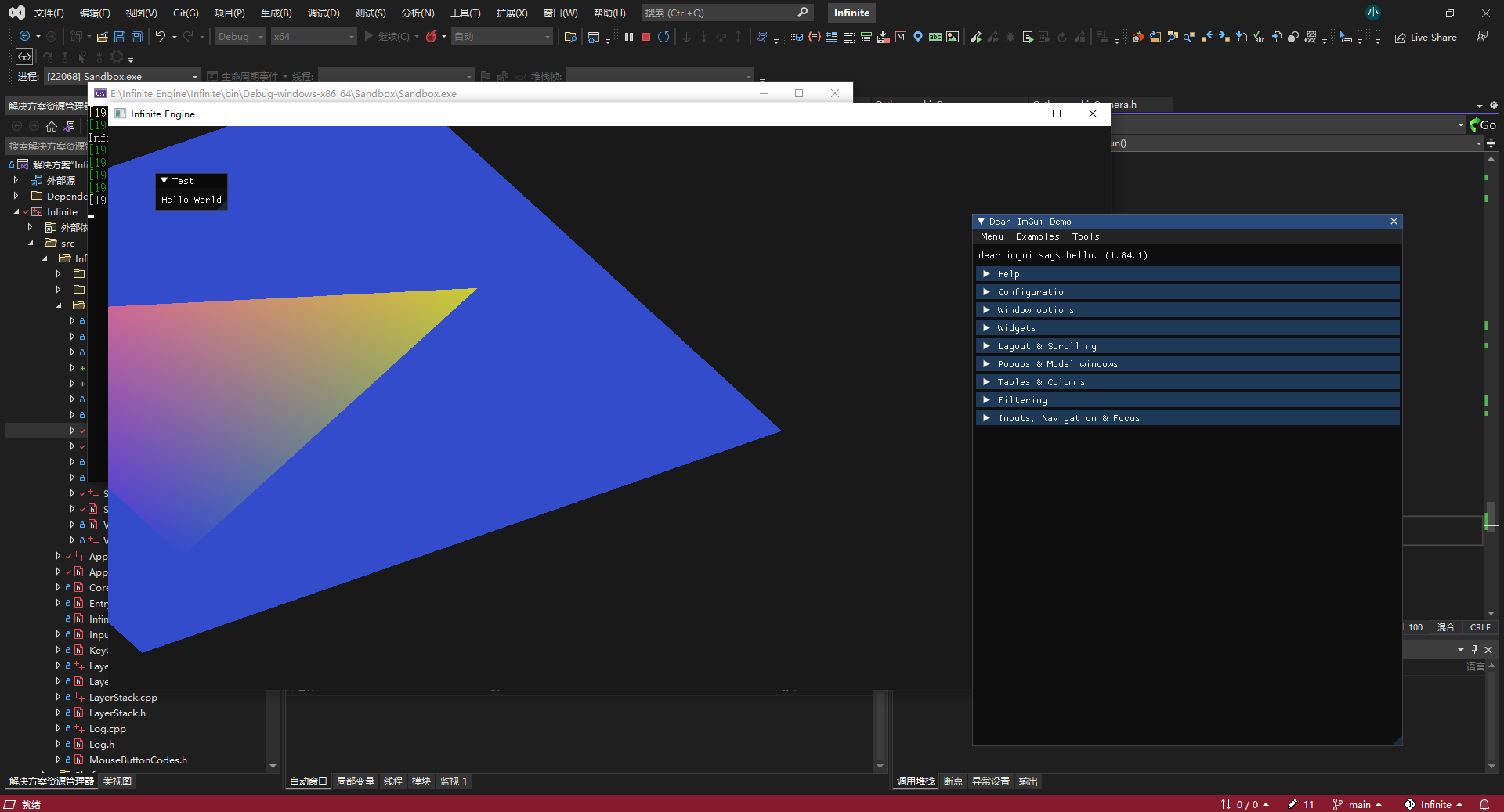Click the pending changes pencil count
The width and height of the screenshot is (1504, 812).
click(x=1301, y=804)
